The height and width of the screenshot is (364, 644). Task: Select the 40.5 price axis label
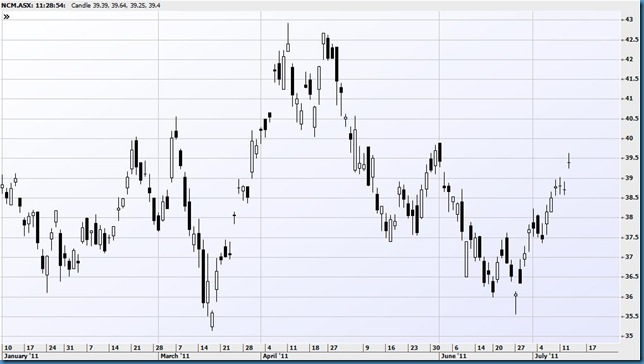tap(632, 119)
